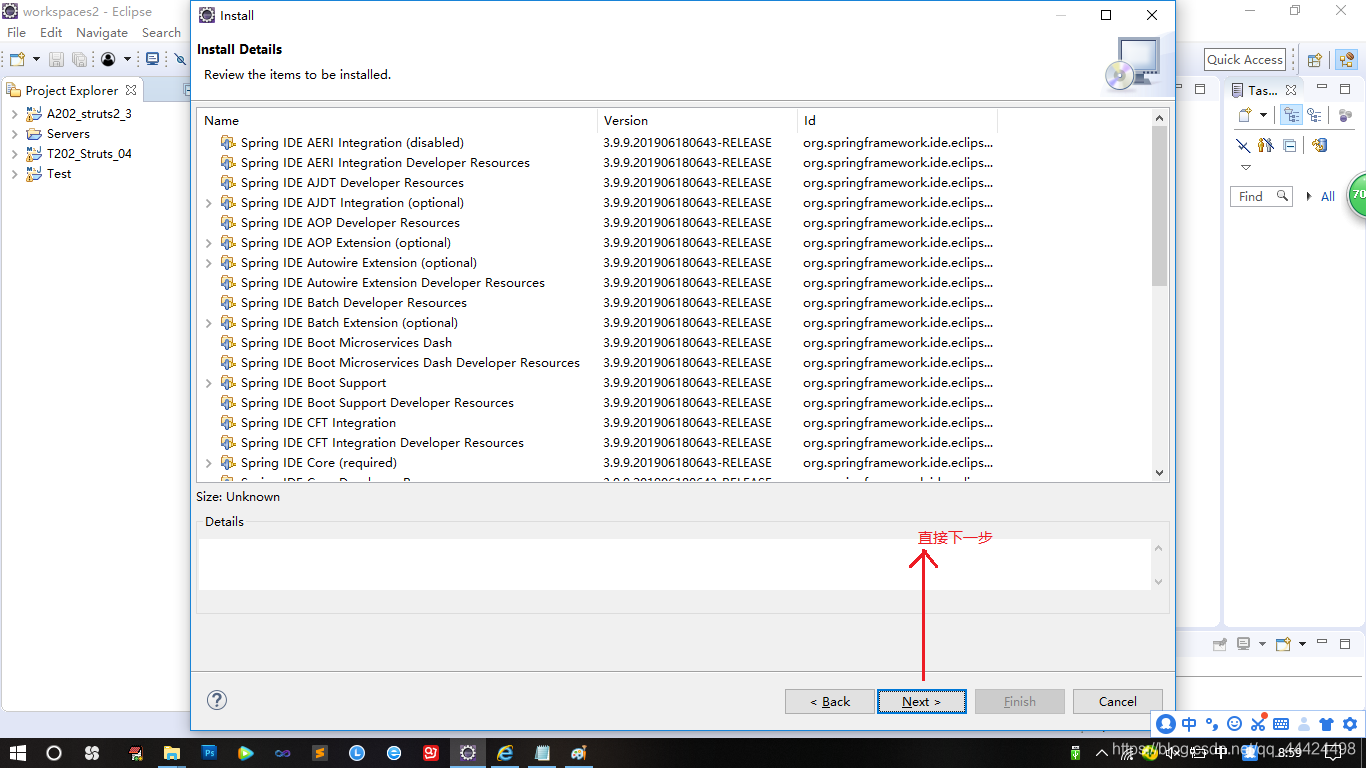Screen dimensions: 1366x768
Task: Open File Explorer from the taskbar
Action: (x=172, y=753)
